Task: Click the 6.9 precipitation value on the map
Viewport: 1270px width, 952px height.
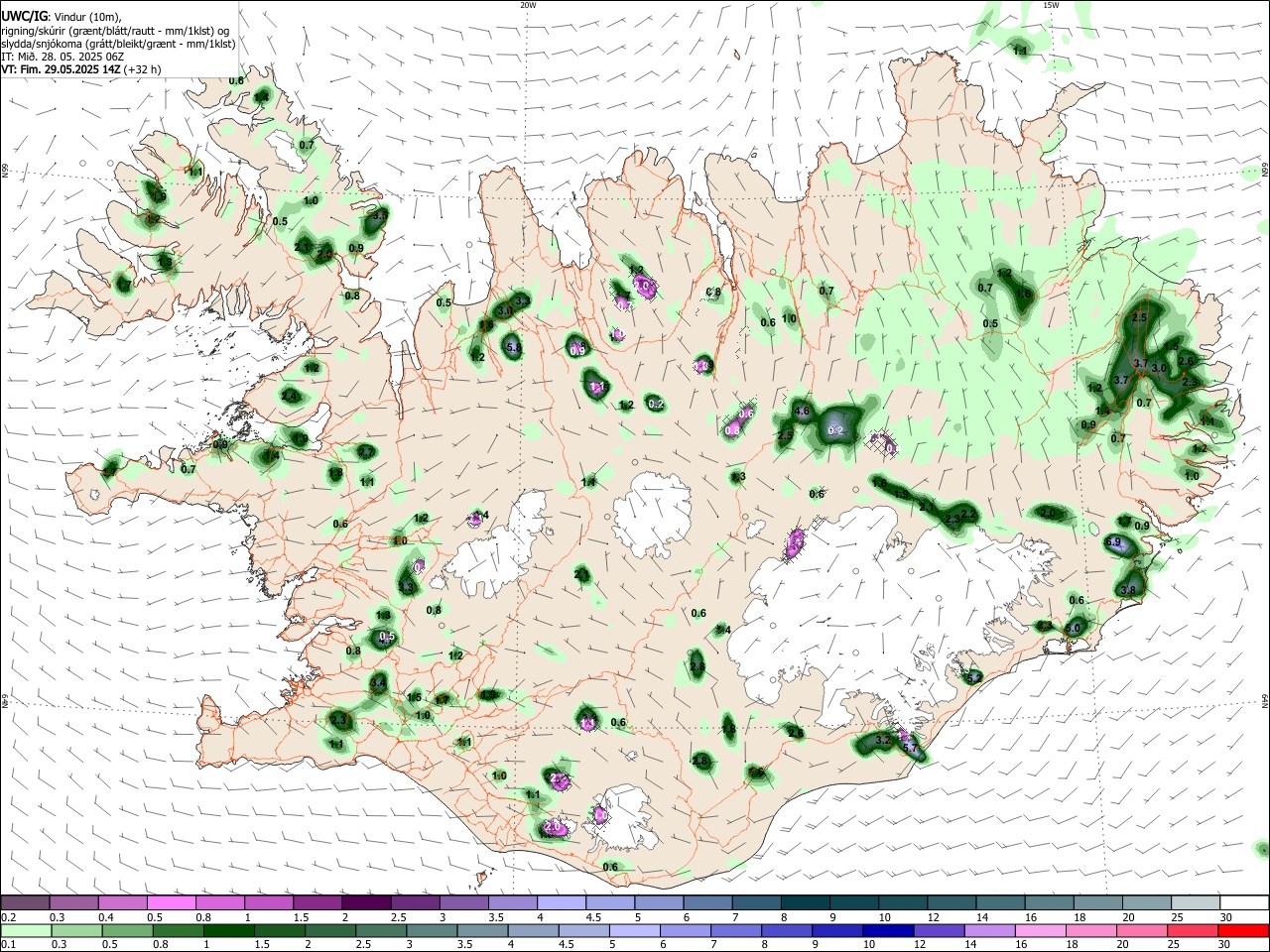Action: tap(1113, 542)
